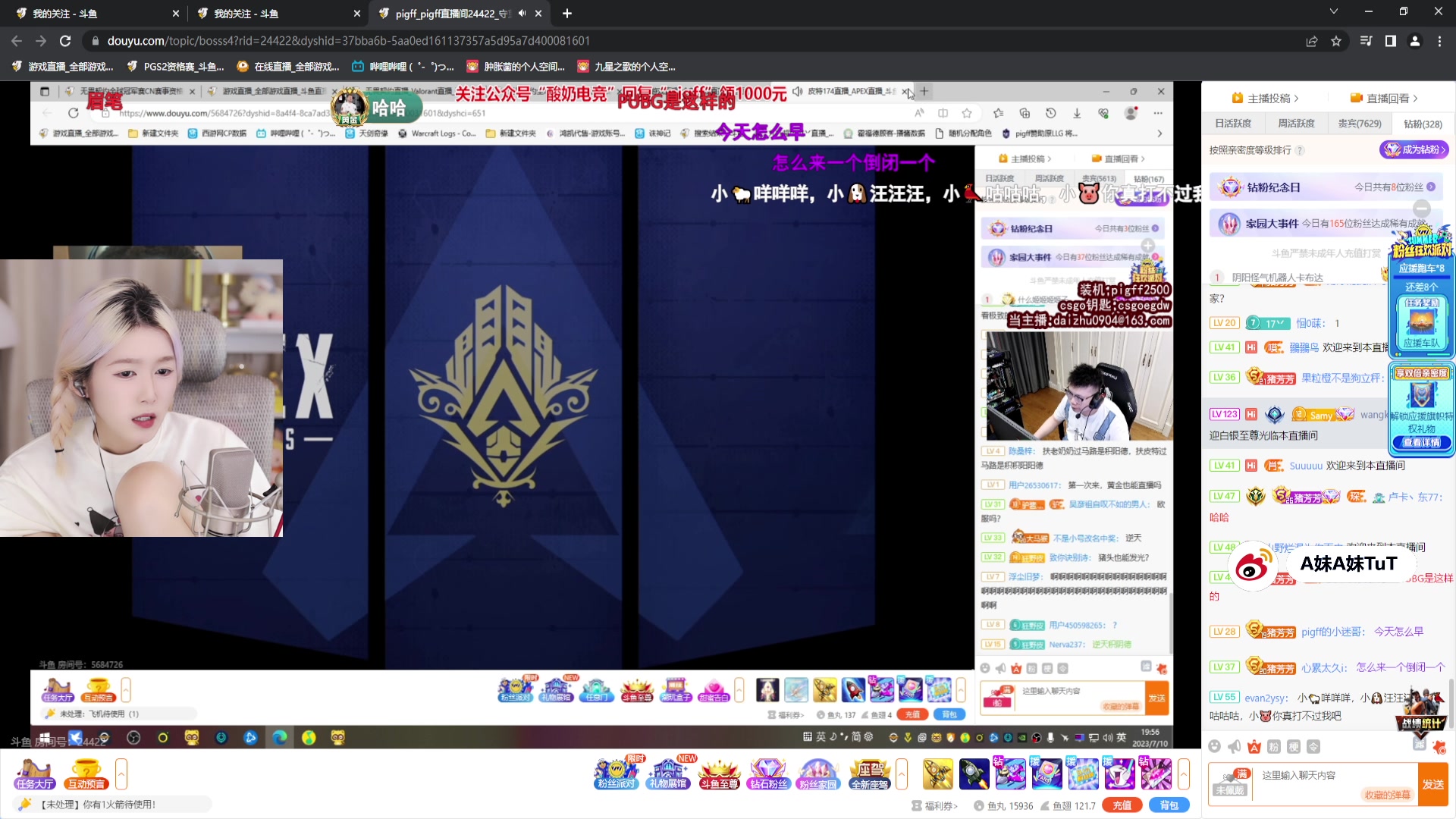1456x819 pixels.
Task: Open the 背包 backpack button
Action: point(1169,805)
